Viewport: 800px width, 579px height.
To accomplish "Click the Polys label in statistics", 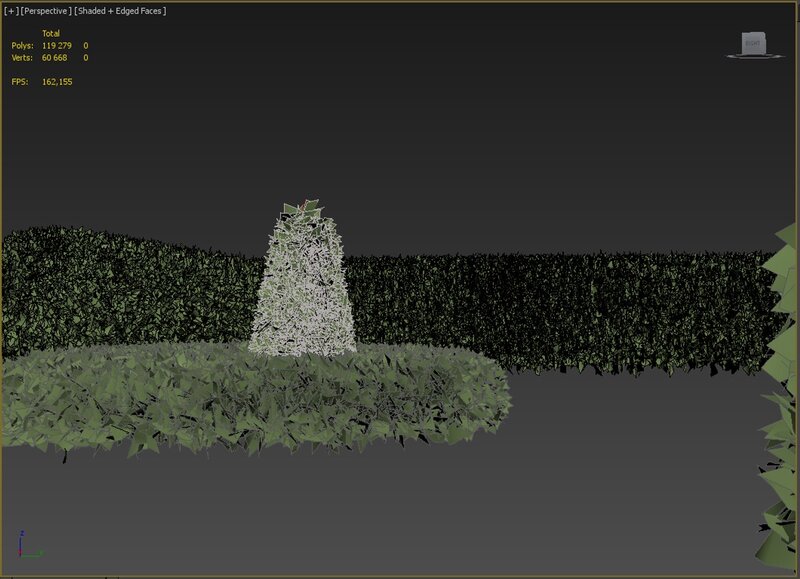I will (x=22, y=46).
